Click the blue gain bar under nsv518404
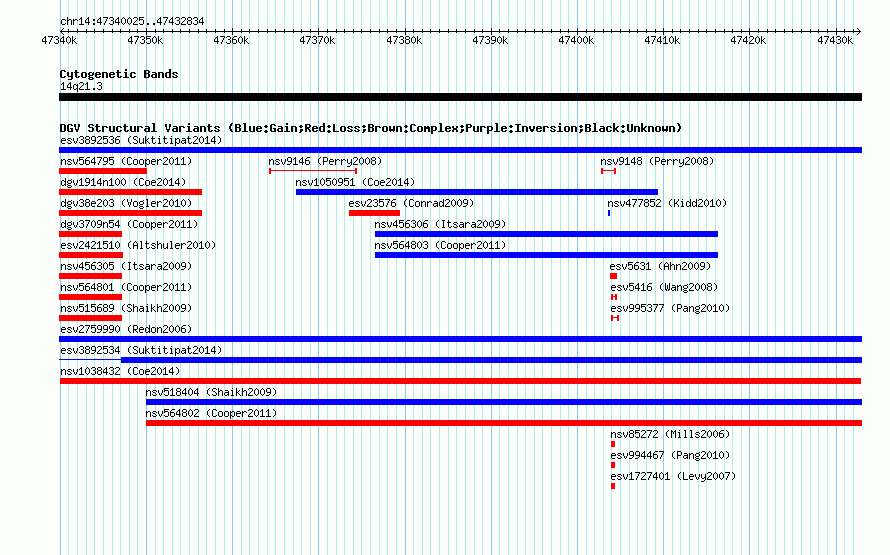Viewport: 890px width, 555px height. tap(504, 402)
